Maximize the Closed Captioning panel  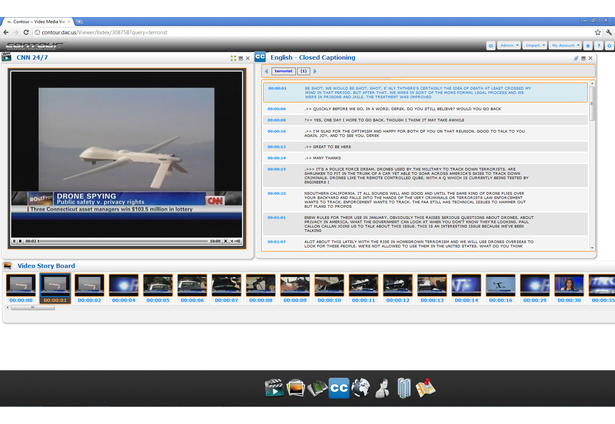(x=583, y=58)
